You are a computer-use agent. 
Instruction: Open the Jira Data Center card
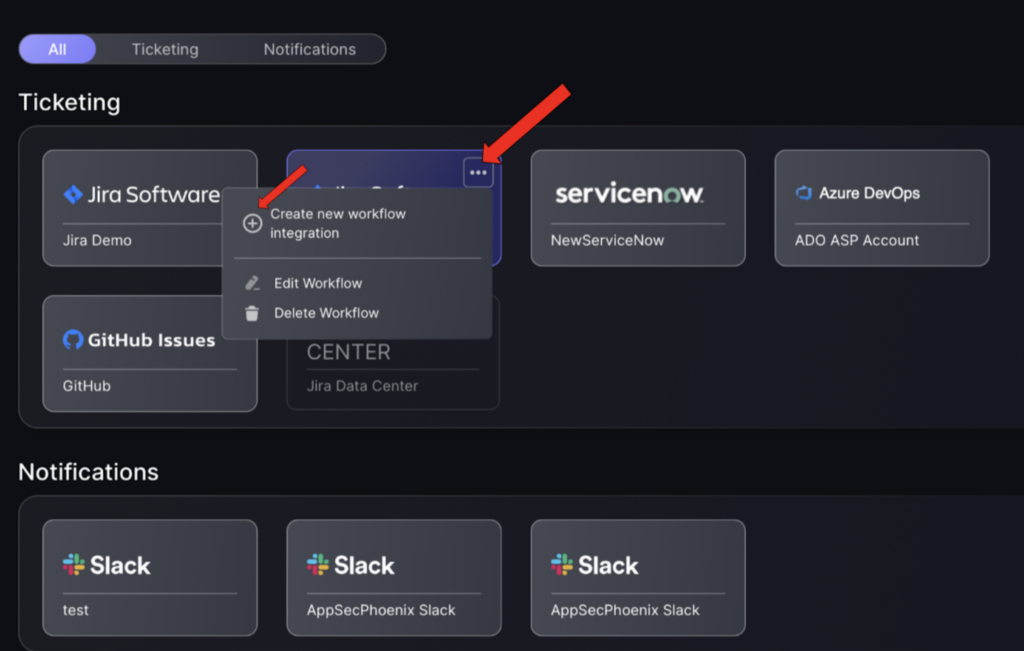(393, 374)
